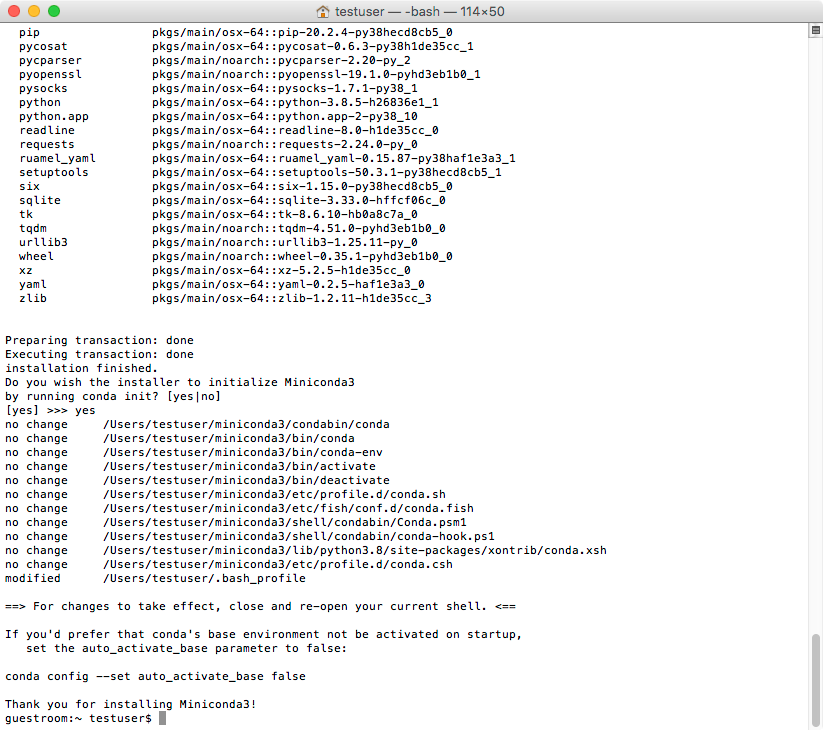Click the shell/condabin/Conda.psm1 path line
823x730 pixels.
285,522
